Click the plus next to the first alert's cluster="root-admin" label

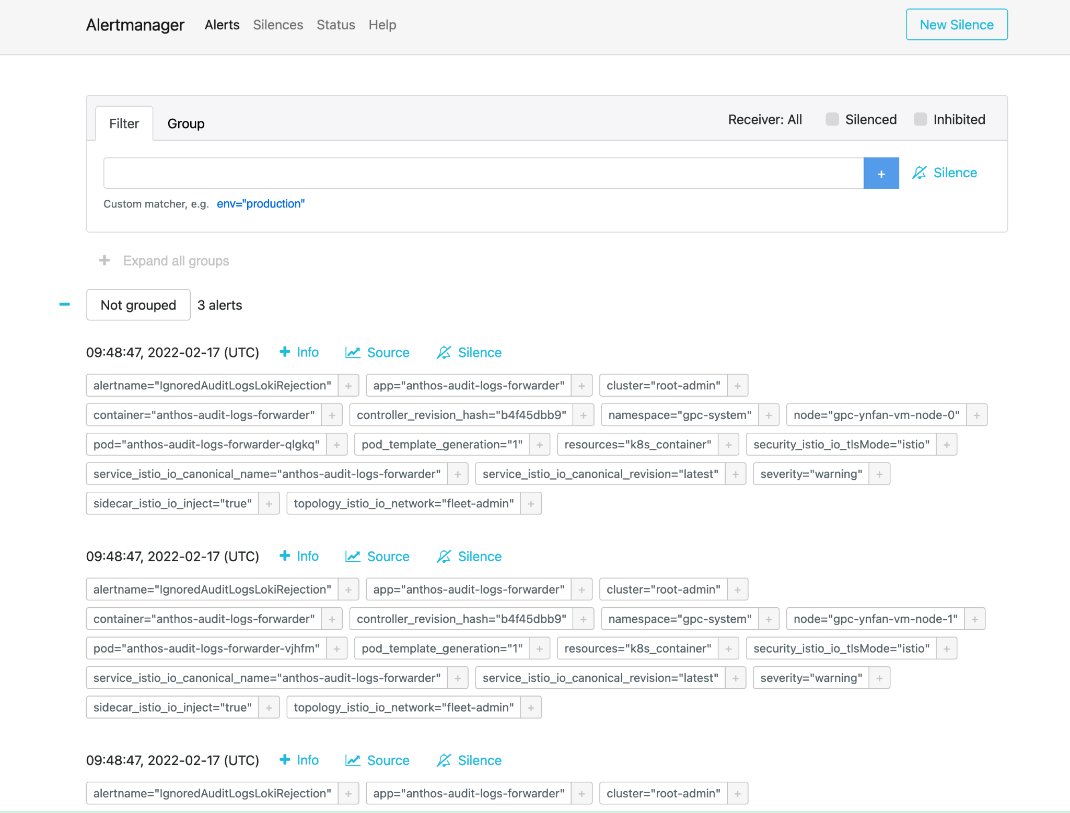[737, 386]
